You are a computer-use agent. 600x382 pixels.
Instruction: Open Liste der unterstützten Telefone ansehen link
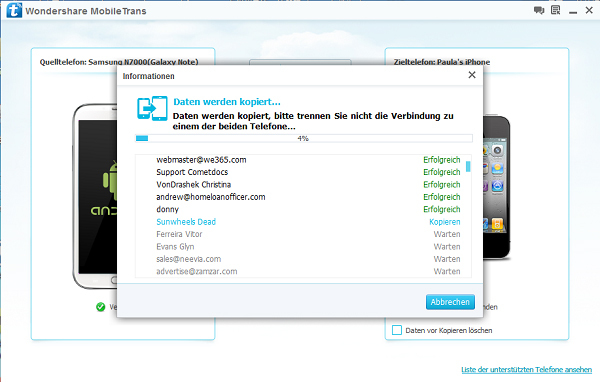coord(527,369)
